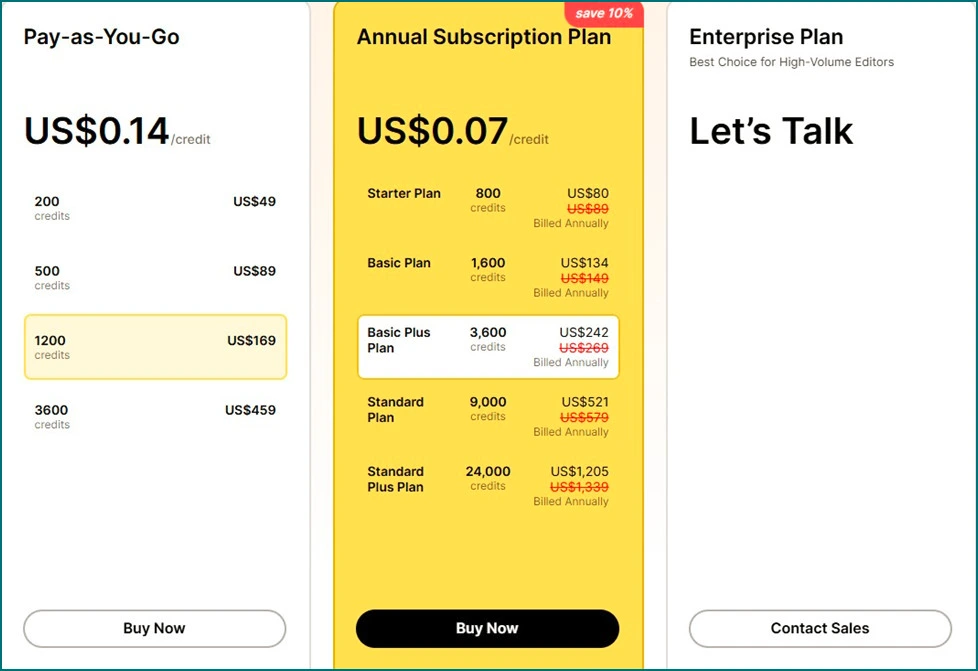The width and height of the screenshot is (978, 671).
Task: Click the Enterprise Plan heading
Action: 766,37
